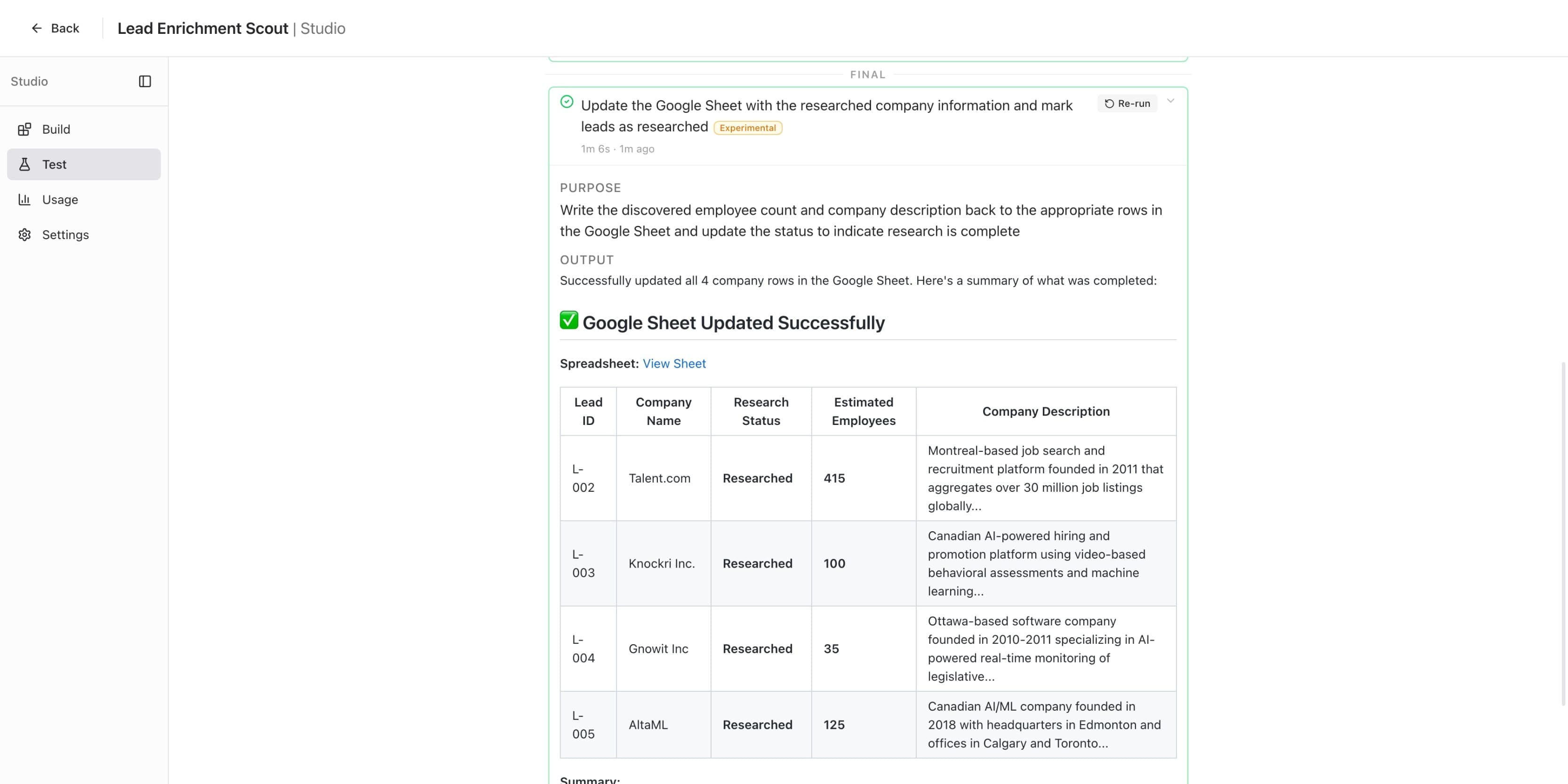Select the Talent.com company name cell
The width and height of the screenshot is (1568, 784).
tap(660, 479)
